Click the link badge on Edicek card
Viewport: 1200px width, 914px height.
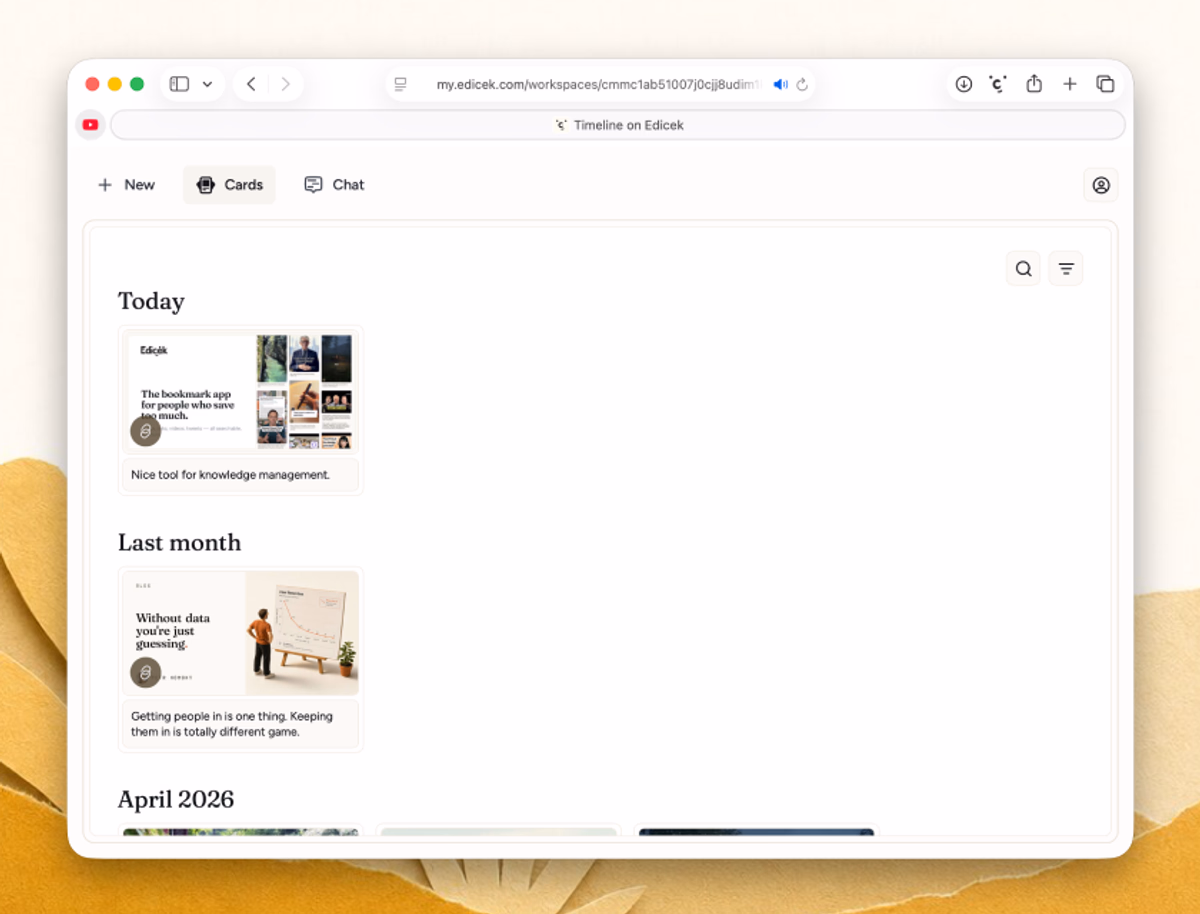click(x=145, y=431)
